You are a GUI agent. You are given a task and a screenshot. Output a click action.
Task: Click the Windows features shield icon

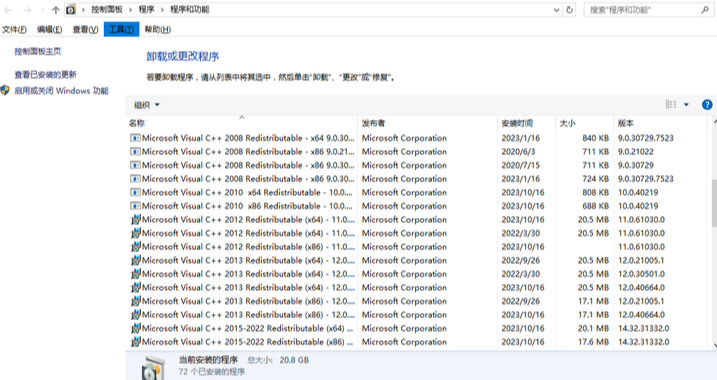(5, 91)
